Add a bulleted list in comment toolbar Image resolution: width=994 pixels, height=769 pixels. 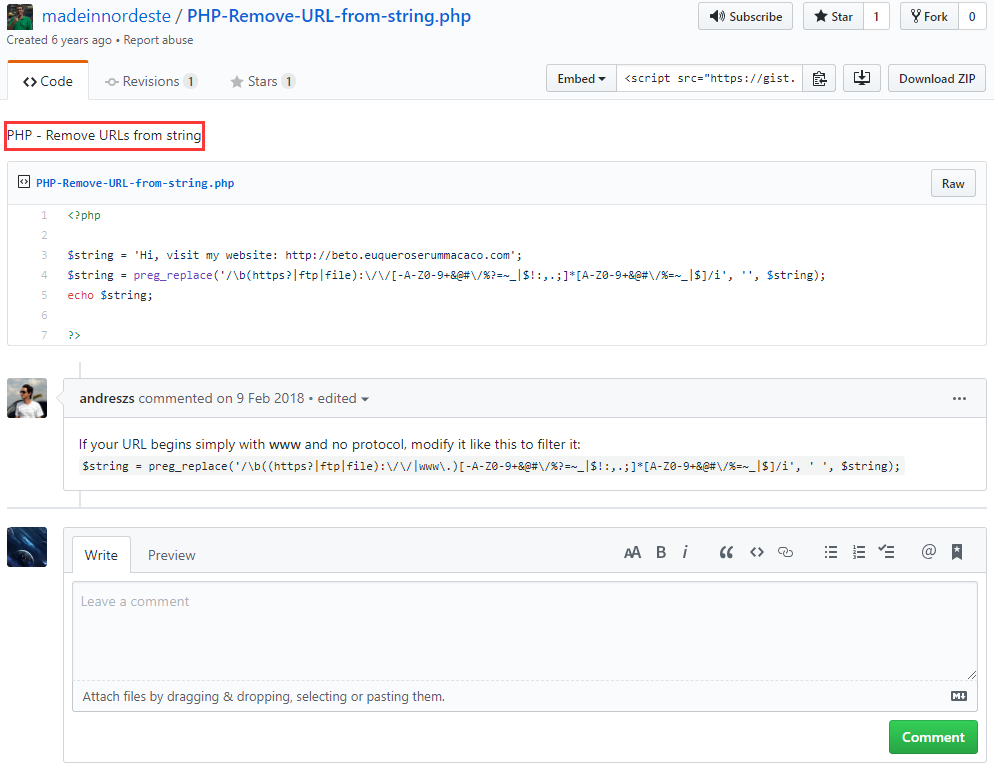click(x=830, y=552)
